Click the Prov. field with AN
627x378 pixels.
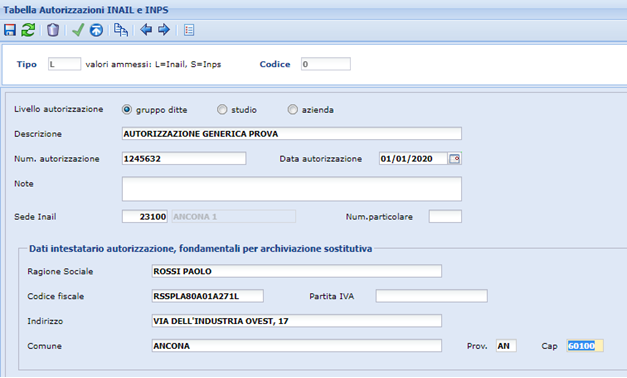click(x=506, y=346)
